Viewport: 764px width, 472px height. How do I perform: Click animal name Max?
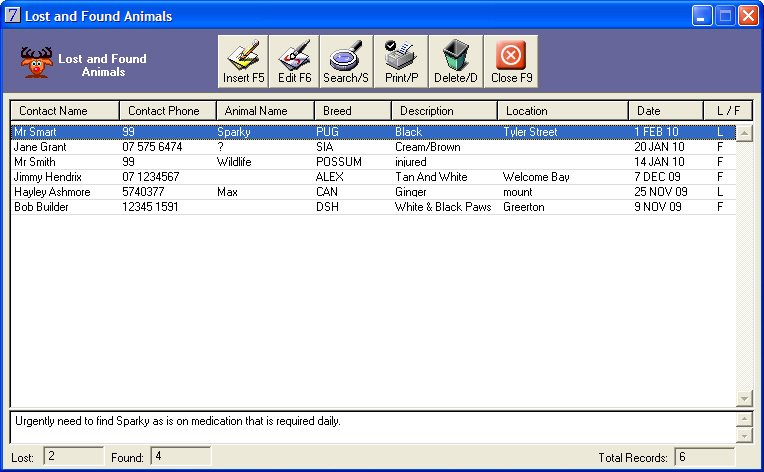pos(228,192)
